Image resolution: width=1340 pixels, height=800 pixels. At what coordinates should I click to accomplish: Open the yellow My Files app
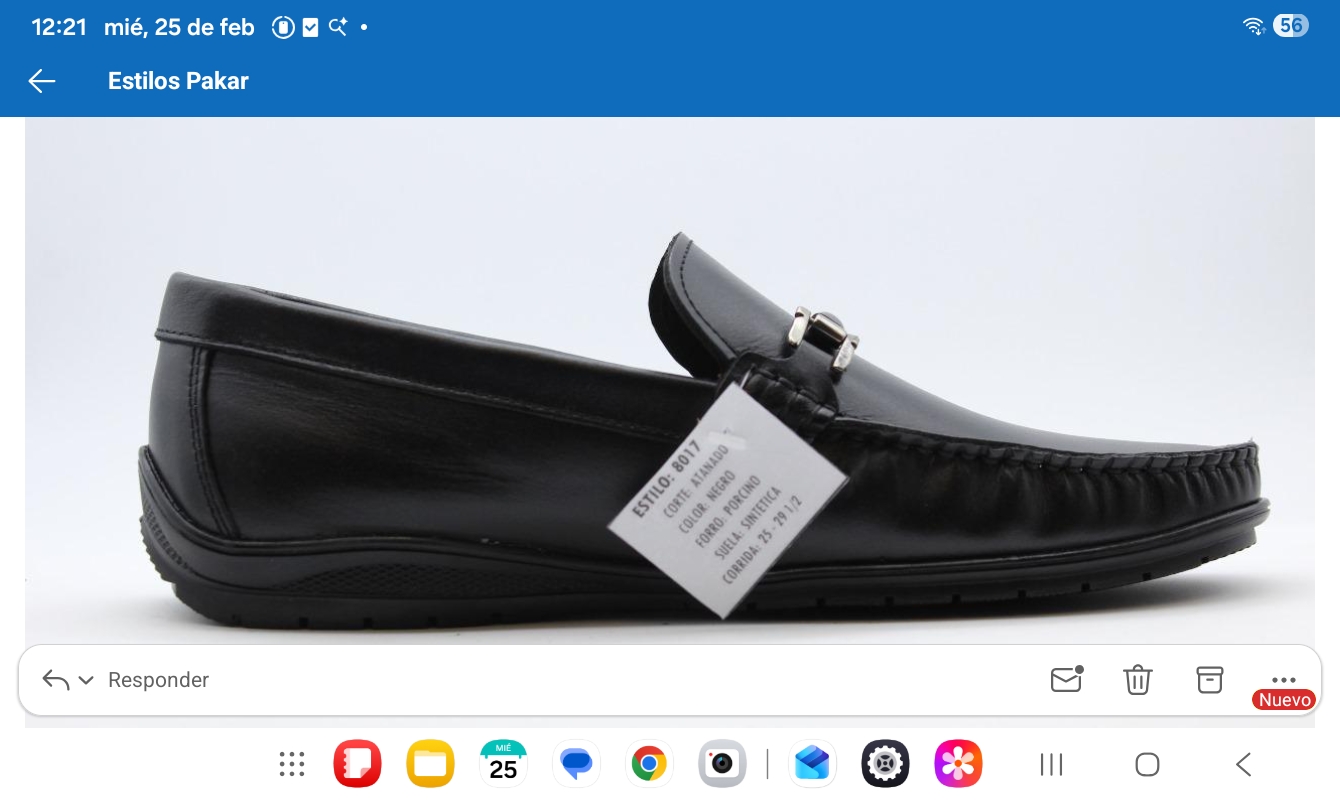[x=430, y=765]
